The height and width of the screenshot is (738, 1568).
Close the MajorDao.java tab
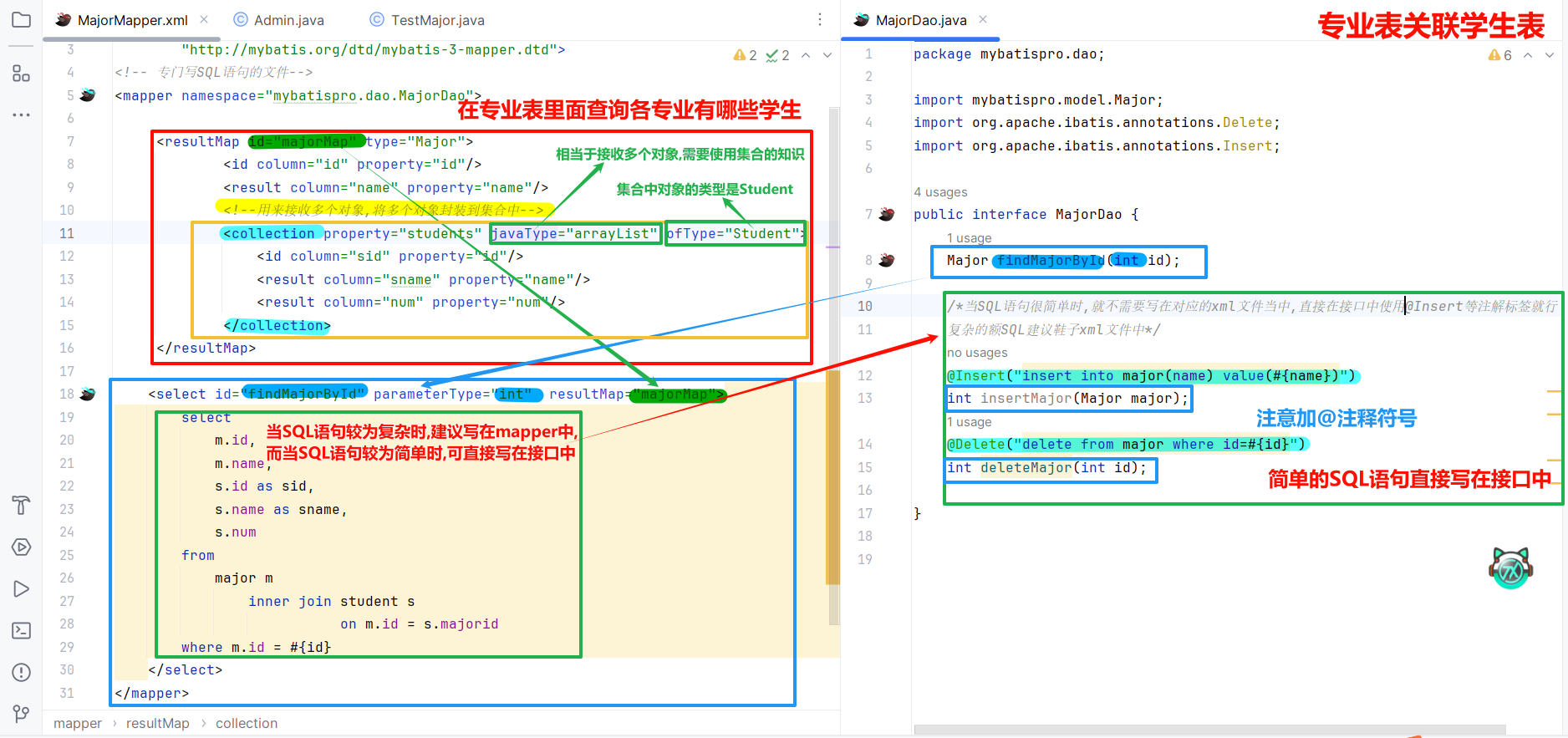[983, 19]
